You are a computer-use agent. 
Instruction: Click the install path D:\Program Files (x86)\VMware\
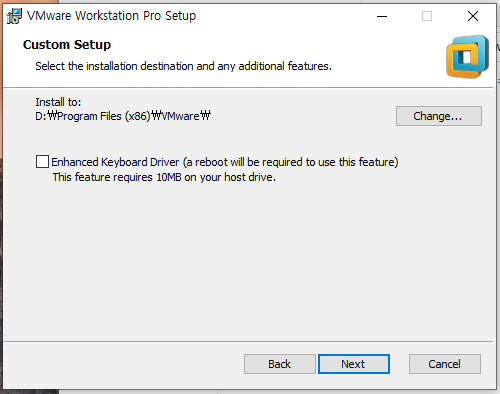tap(123, 116)
